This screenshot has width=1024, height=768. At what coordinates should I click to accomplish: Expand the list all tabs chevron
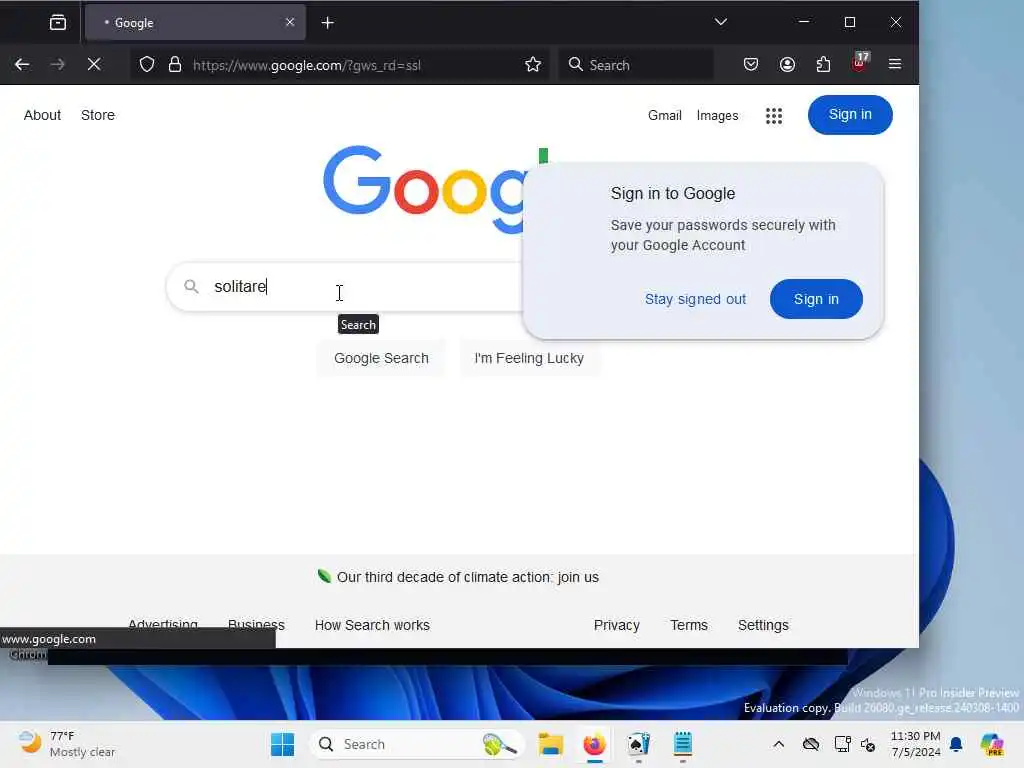720,22
